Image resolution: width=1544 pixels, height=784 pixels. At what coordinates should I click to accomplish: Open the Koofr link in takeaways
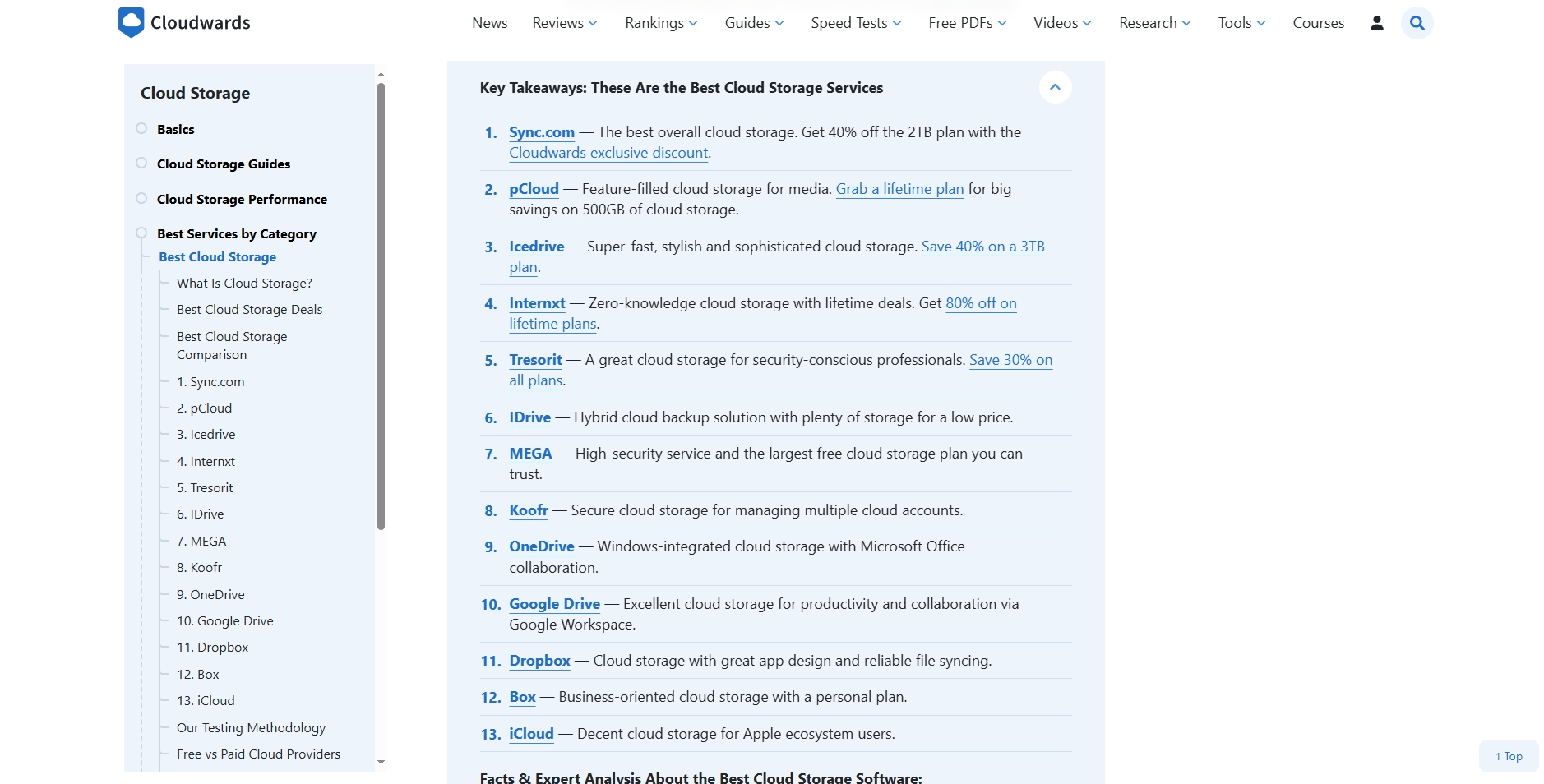(529, 510)
